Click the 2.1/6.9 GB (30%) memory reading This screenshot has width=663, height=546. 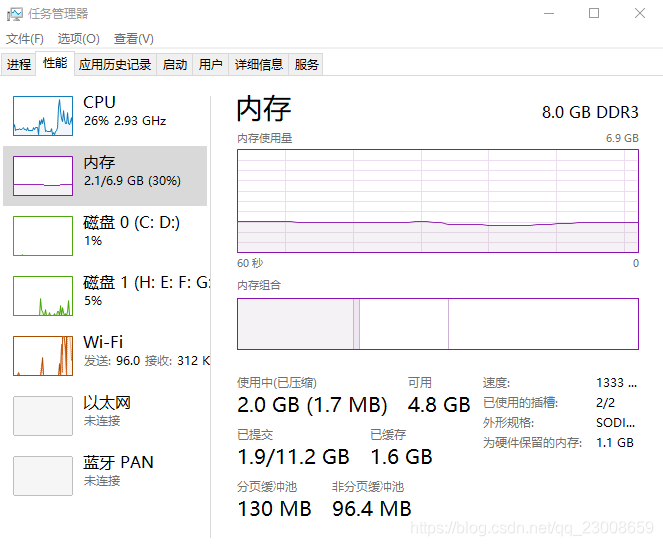coord(132,181)
